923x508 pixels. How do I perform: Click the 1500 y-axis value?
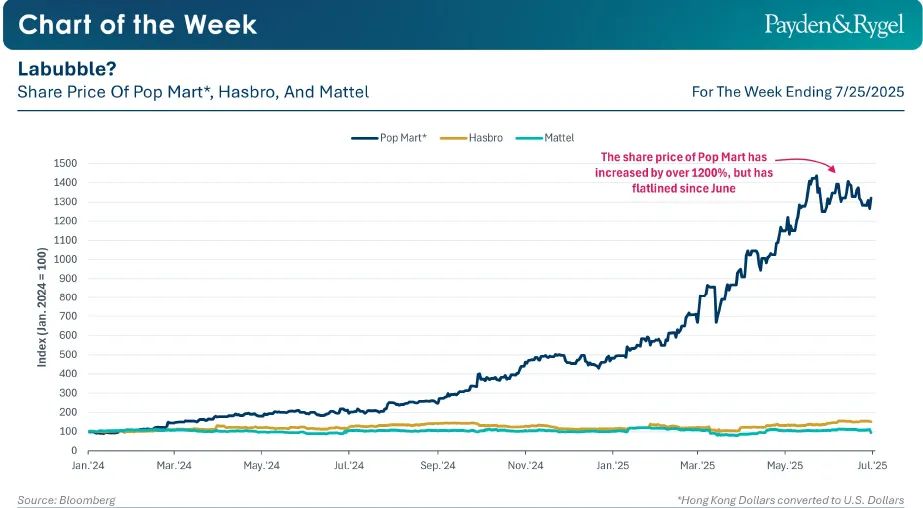click(65, 163)
